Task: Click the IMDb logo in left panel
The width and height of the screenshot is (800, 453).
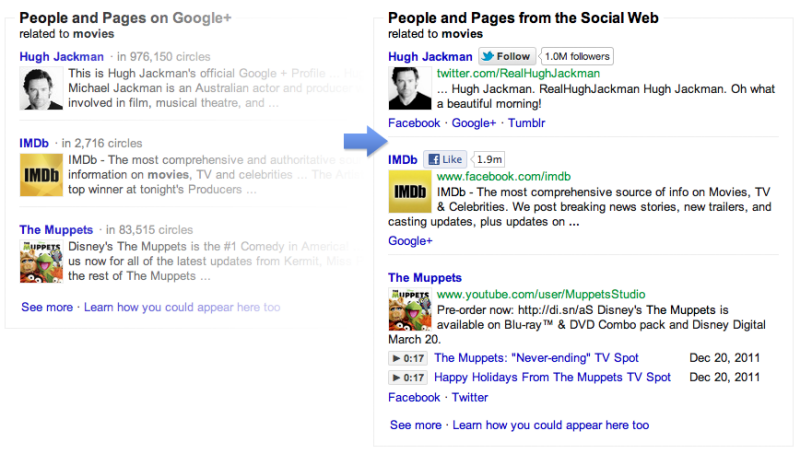Action: coord(38,178)
